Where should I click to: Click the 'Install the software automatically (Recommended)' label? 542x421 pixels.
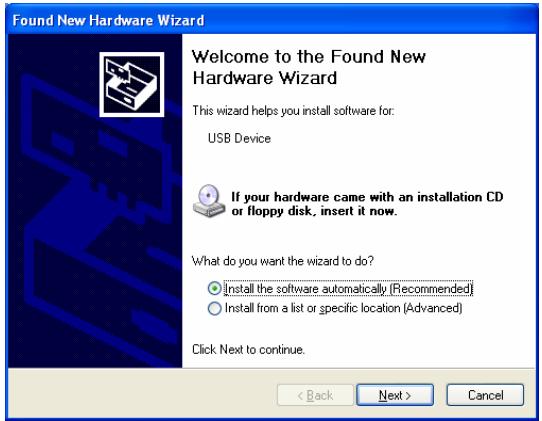coord(348,289)
